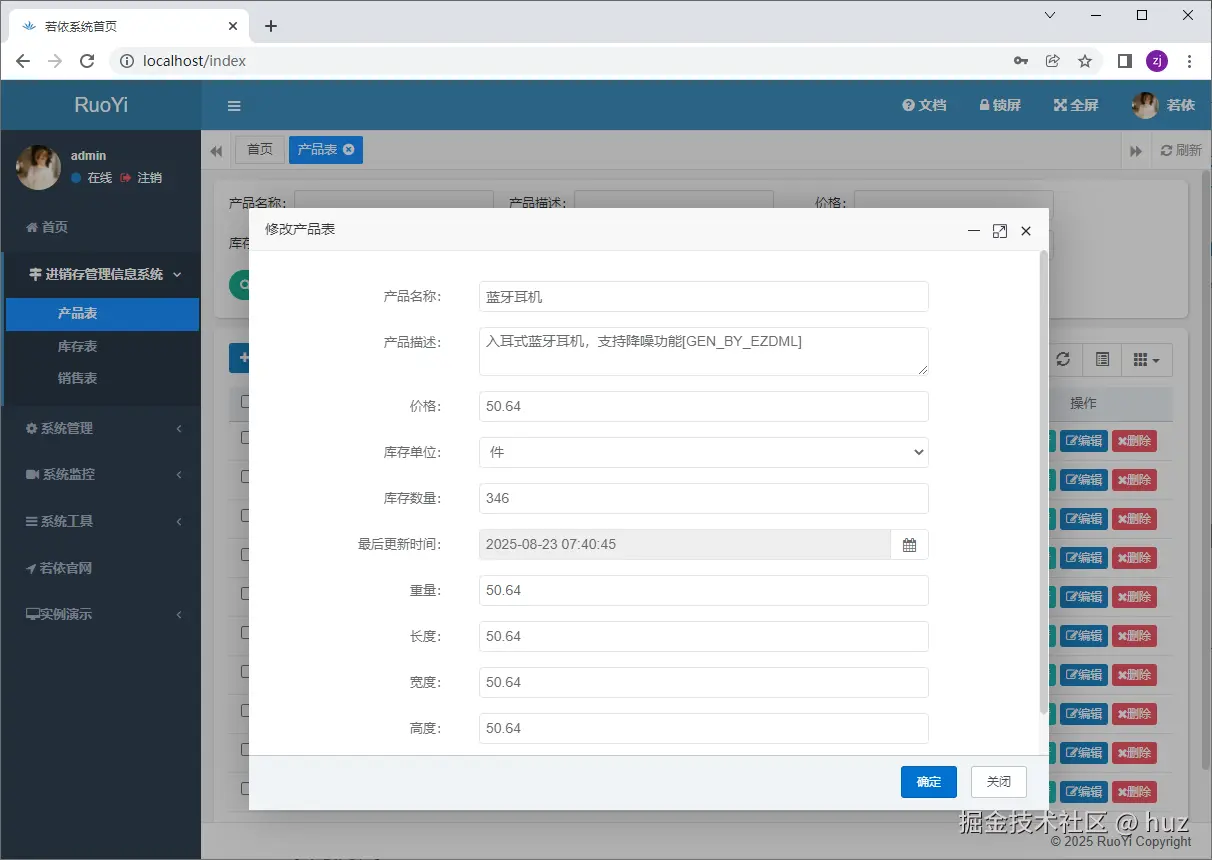This screenshot has height=860, width=1212.
Task: Click the 确定 confirm button
Action: pos(928,782)
